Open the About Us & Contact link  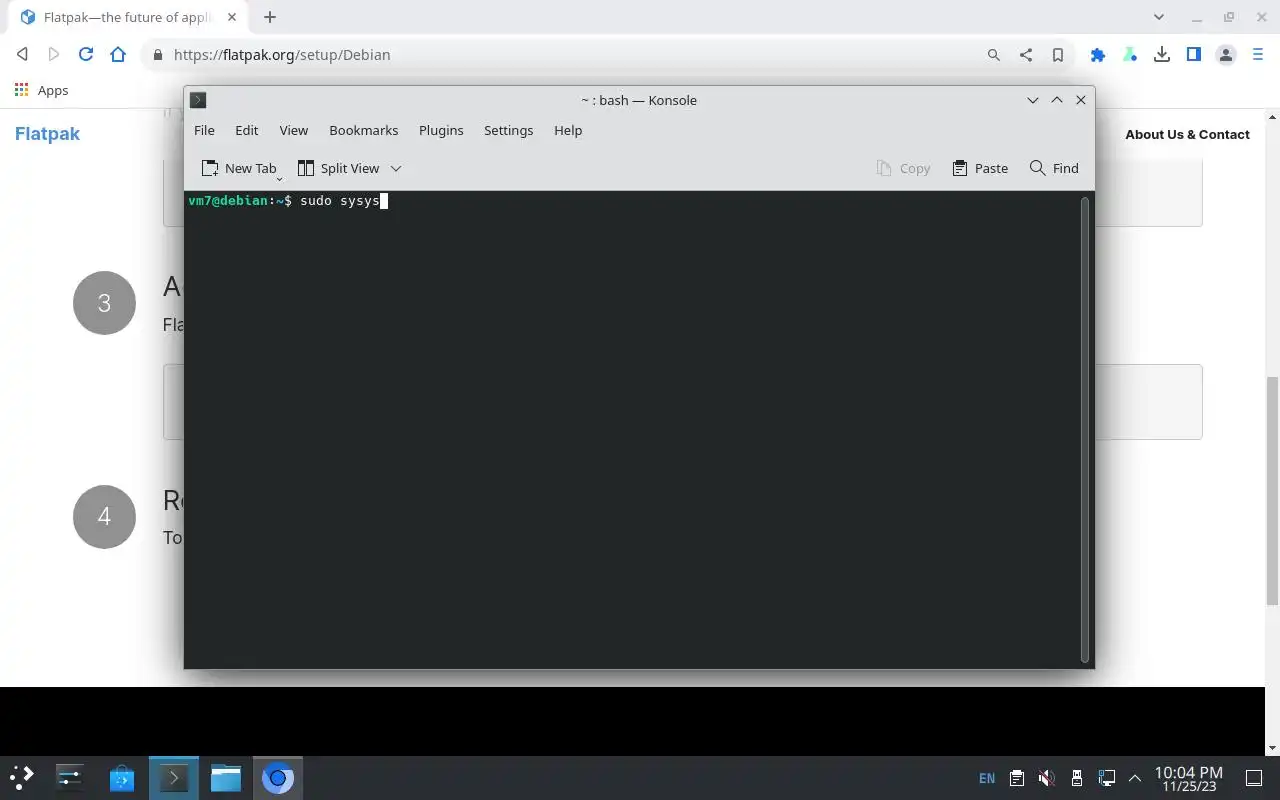point(1187,134)
